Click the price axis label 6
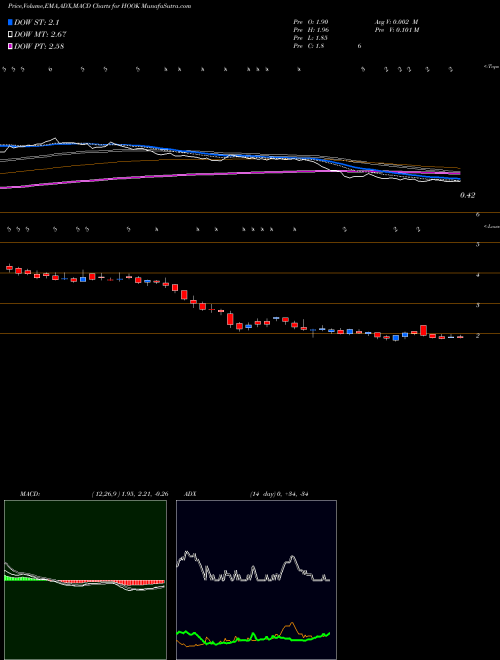Screen dimensions: 500x660 tap(478, 215)
